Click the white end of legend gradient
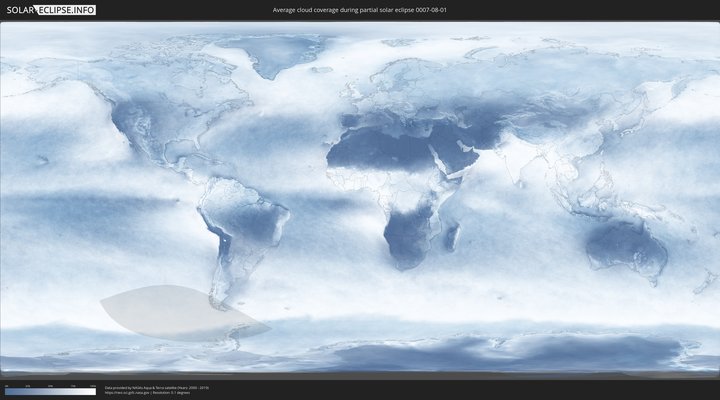Screen dimensions: 720x400 (x=92, y=392)
